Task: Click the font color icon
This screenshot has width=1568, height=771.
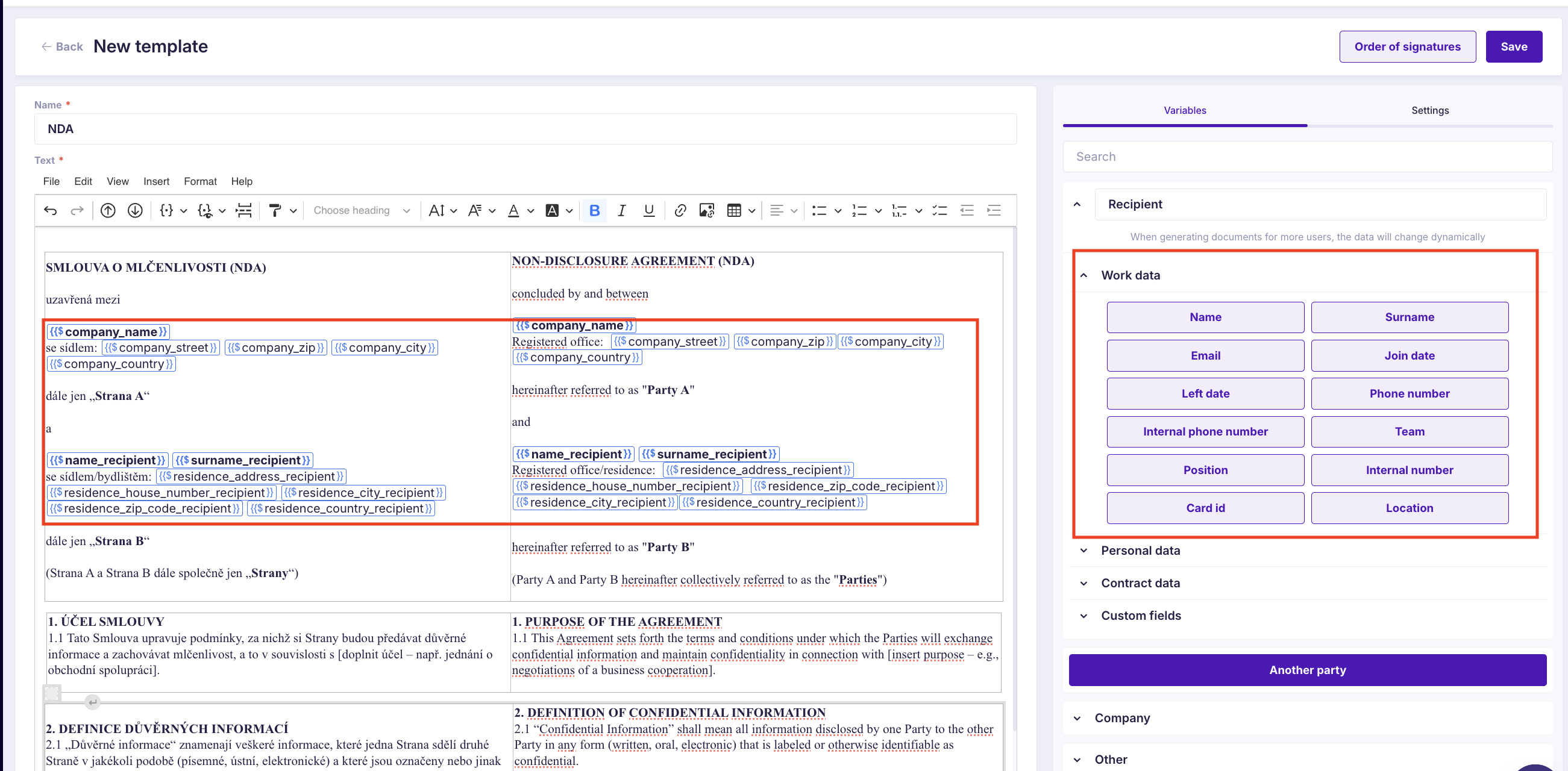Action: [514, 211]
